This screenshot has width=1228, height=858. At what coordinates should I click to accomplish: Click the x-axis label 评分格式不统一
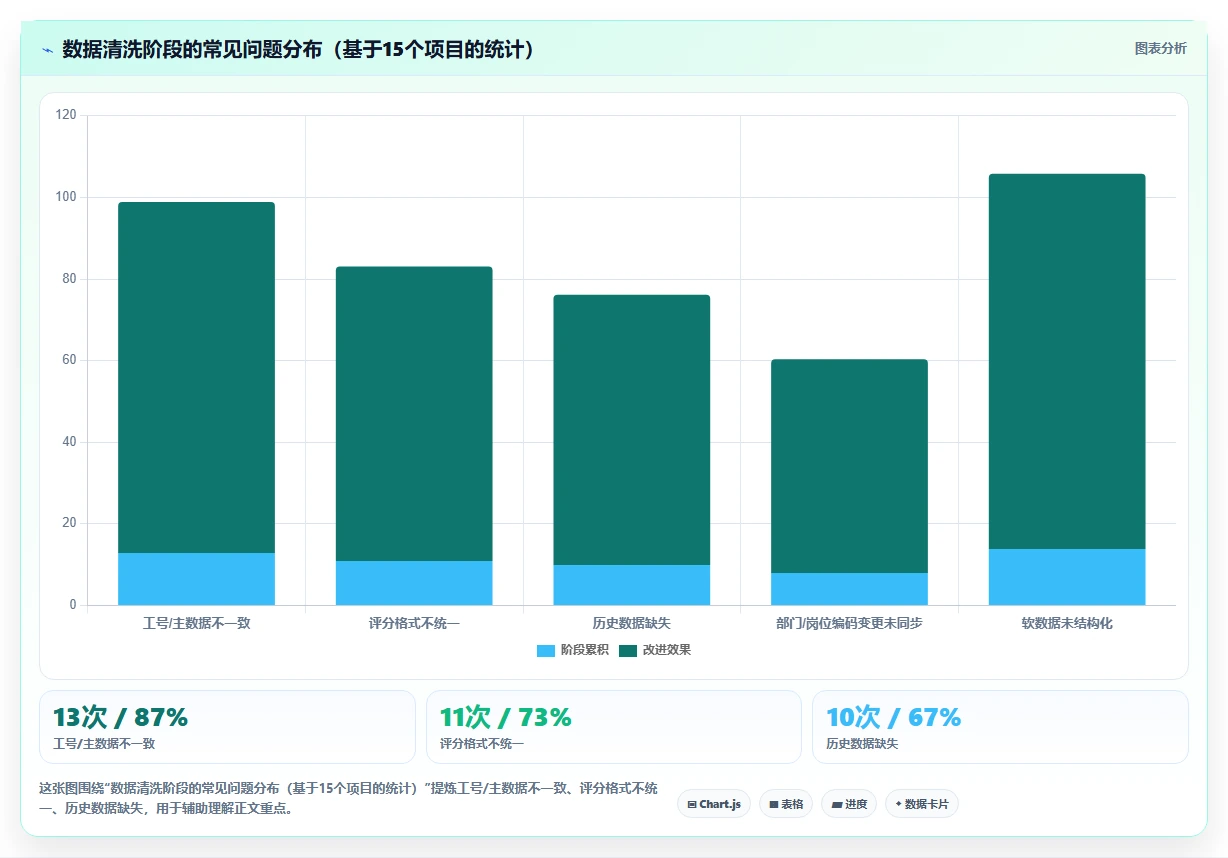tap(414, 623)
